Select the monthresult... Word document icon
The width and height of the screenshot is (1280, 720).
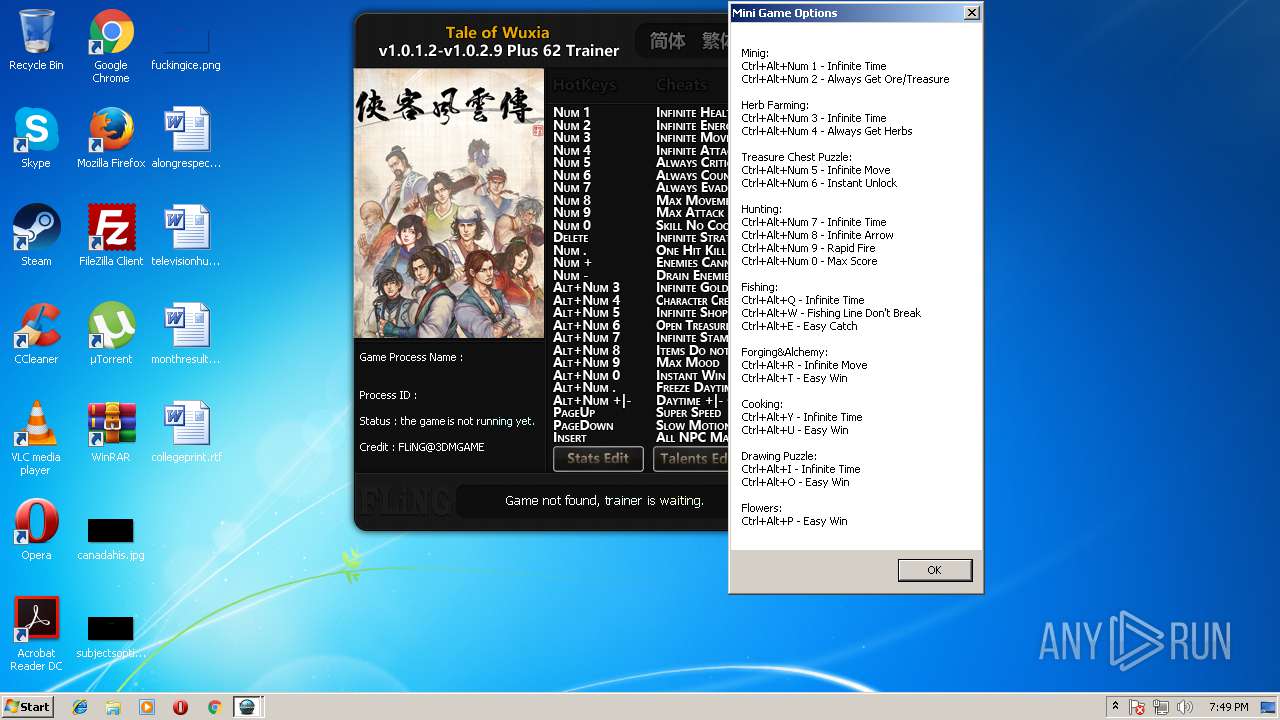point(186,334)
